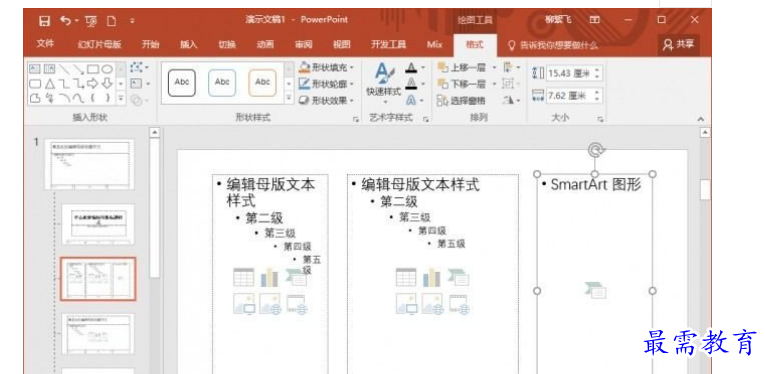This screenshot has height=374, width=765.
Task: Click the Save icon in quick access toolbar
Action: click(44, 20)
